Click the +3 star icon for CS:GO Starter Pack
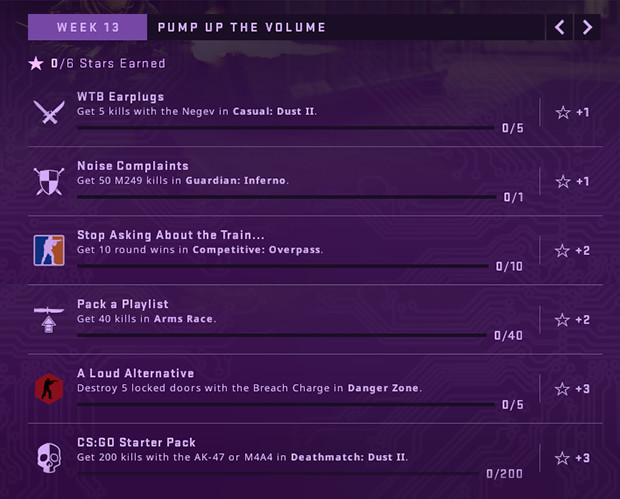 [x=562, y=458]
